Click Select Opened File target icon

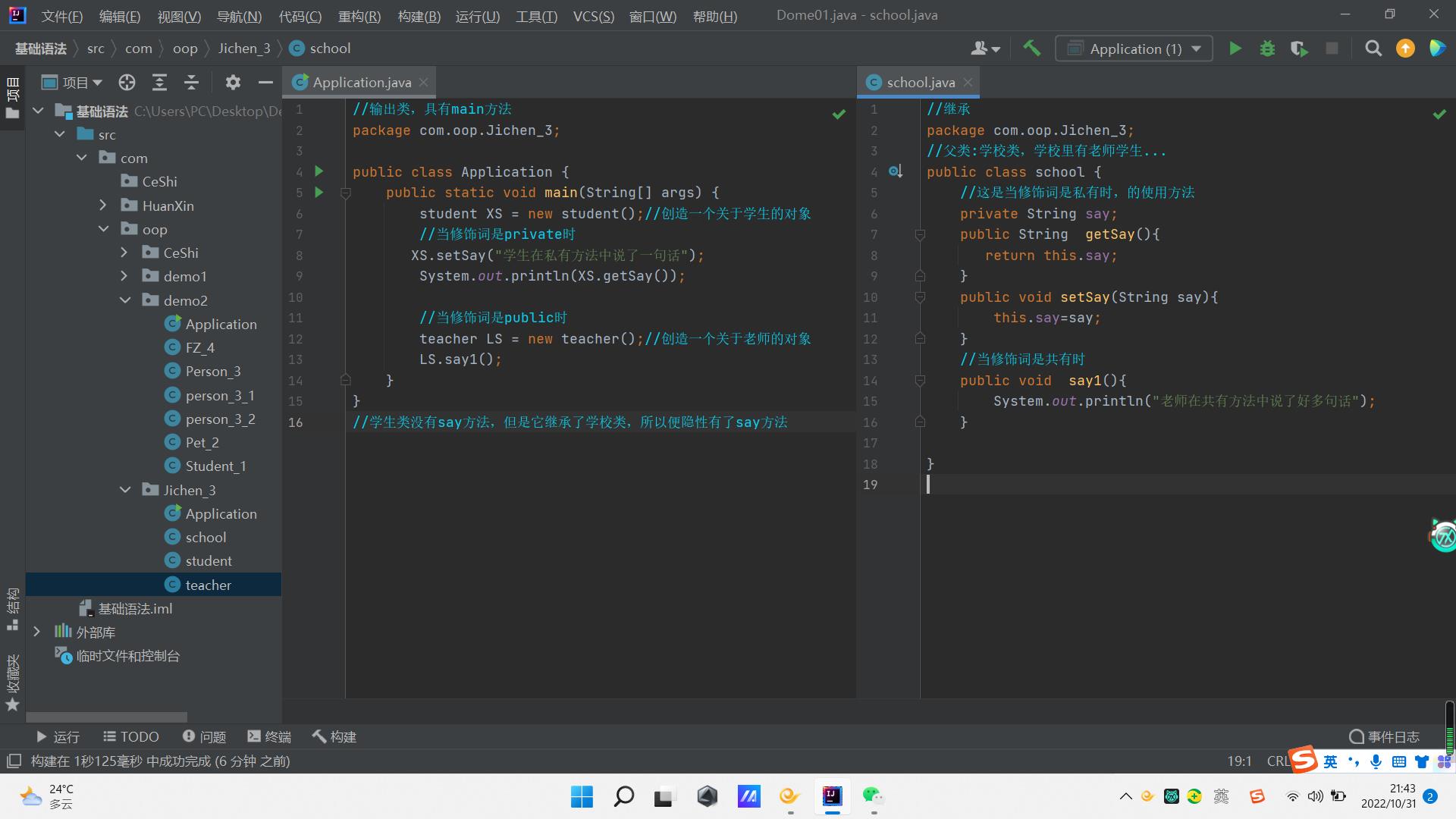[127, 82]
